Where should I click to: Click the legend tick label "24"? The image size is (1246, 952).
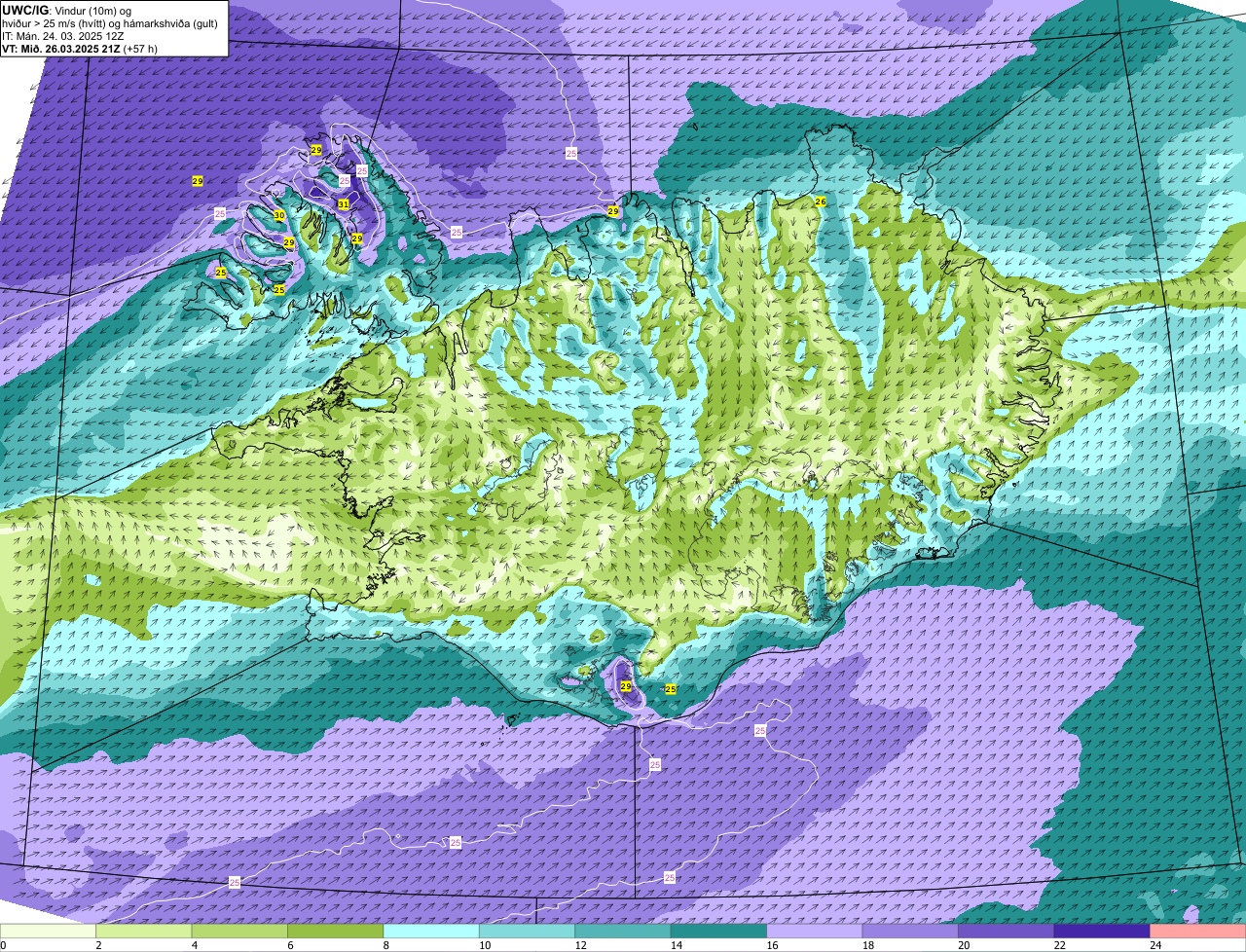(1155, 945)
